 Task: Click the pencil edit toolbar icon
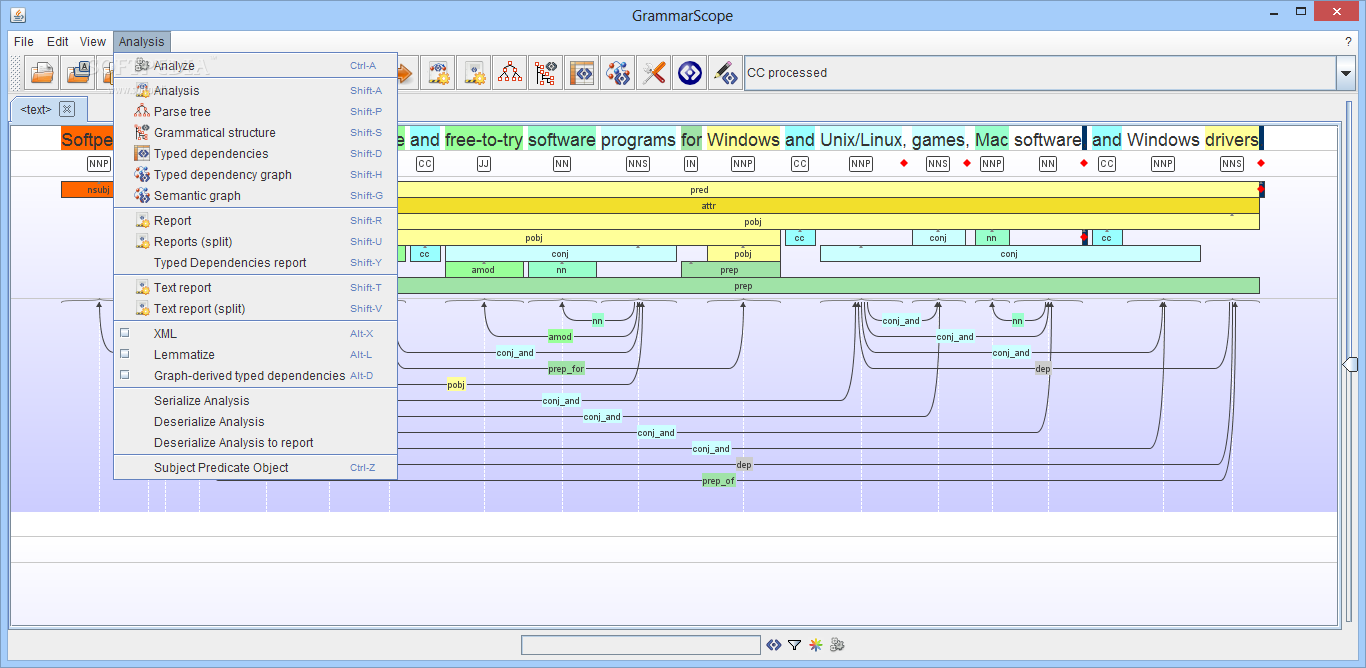pyautogui.click(x=726, y=73)
